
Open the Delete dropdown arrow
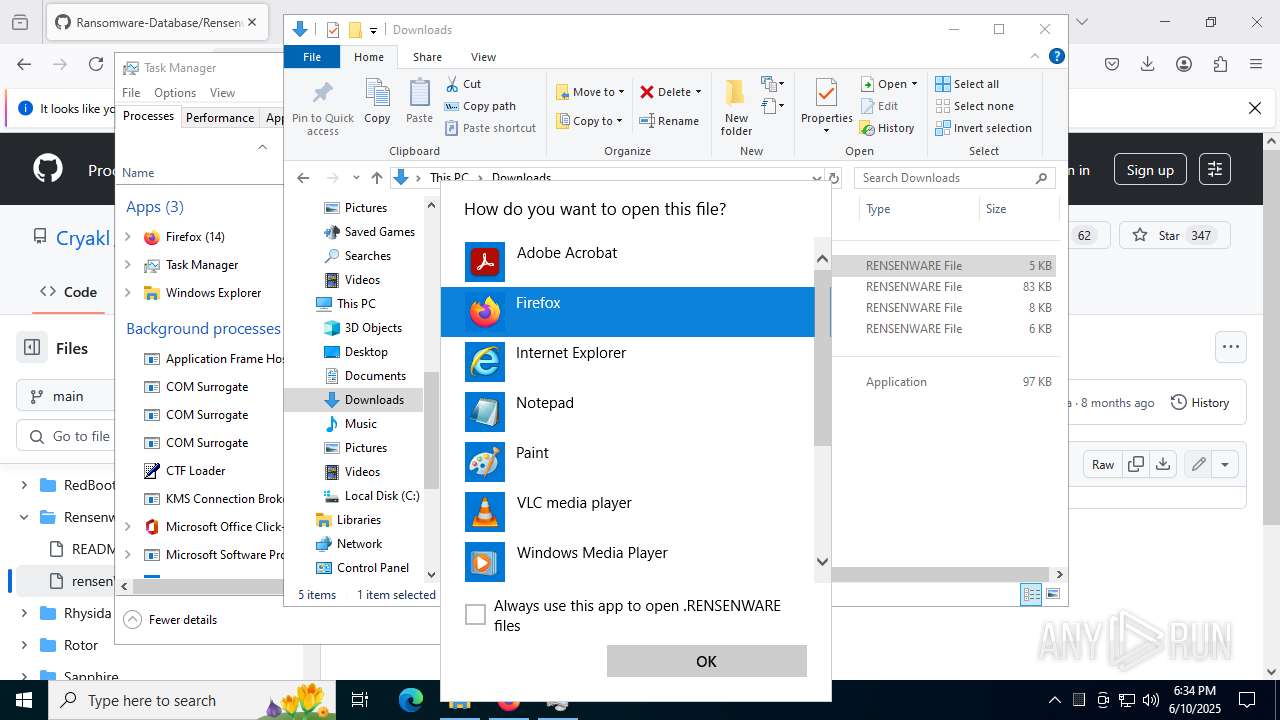tap(698, 92)
